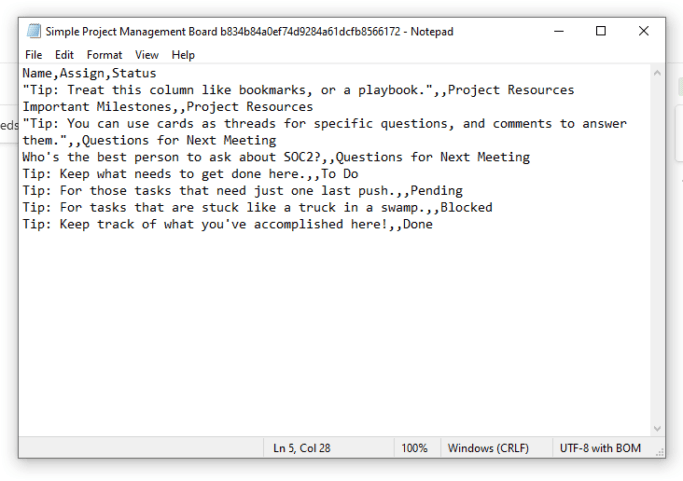Click the Ln 5, Col 28 status field
Image resolution: width=683 pixels, height=481 pixels.
[x=301, y=448]
